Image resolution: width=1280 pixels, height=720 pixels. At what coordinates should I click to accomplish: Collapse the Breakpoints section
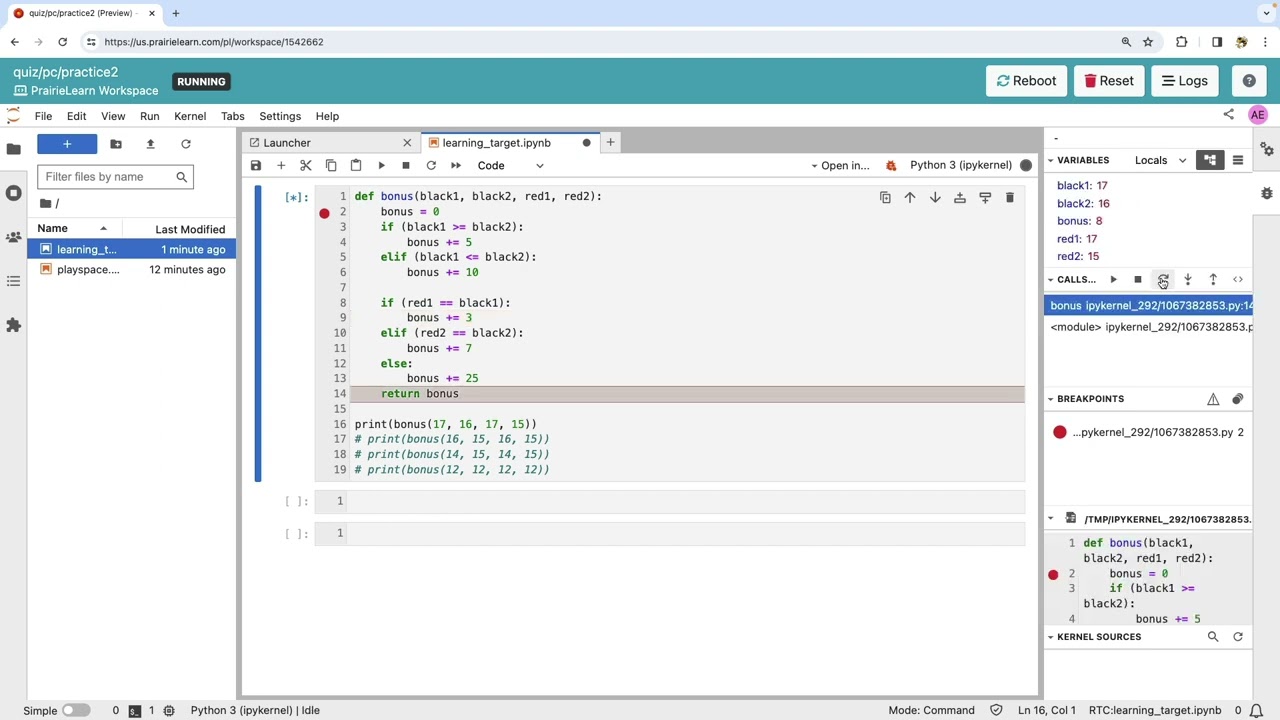1051,399
